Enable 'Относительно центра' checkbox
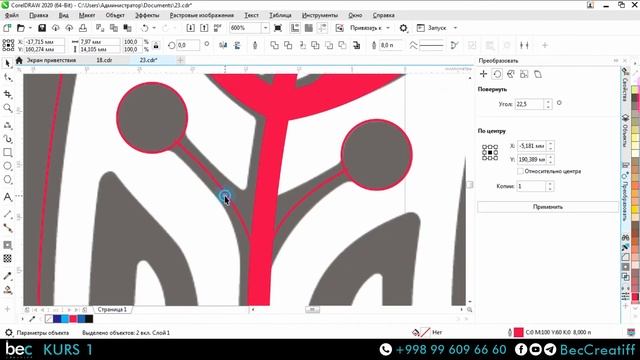This screenshot has height=360, width=640. [x=520, y=171]
